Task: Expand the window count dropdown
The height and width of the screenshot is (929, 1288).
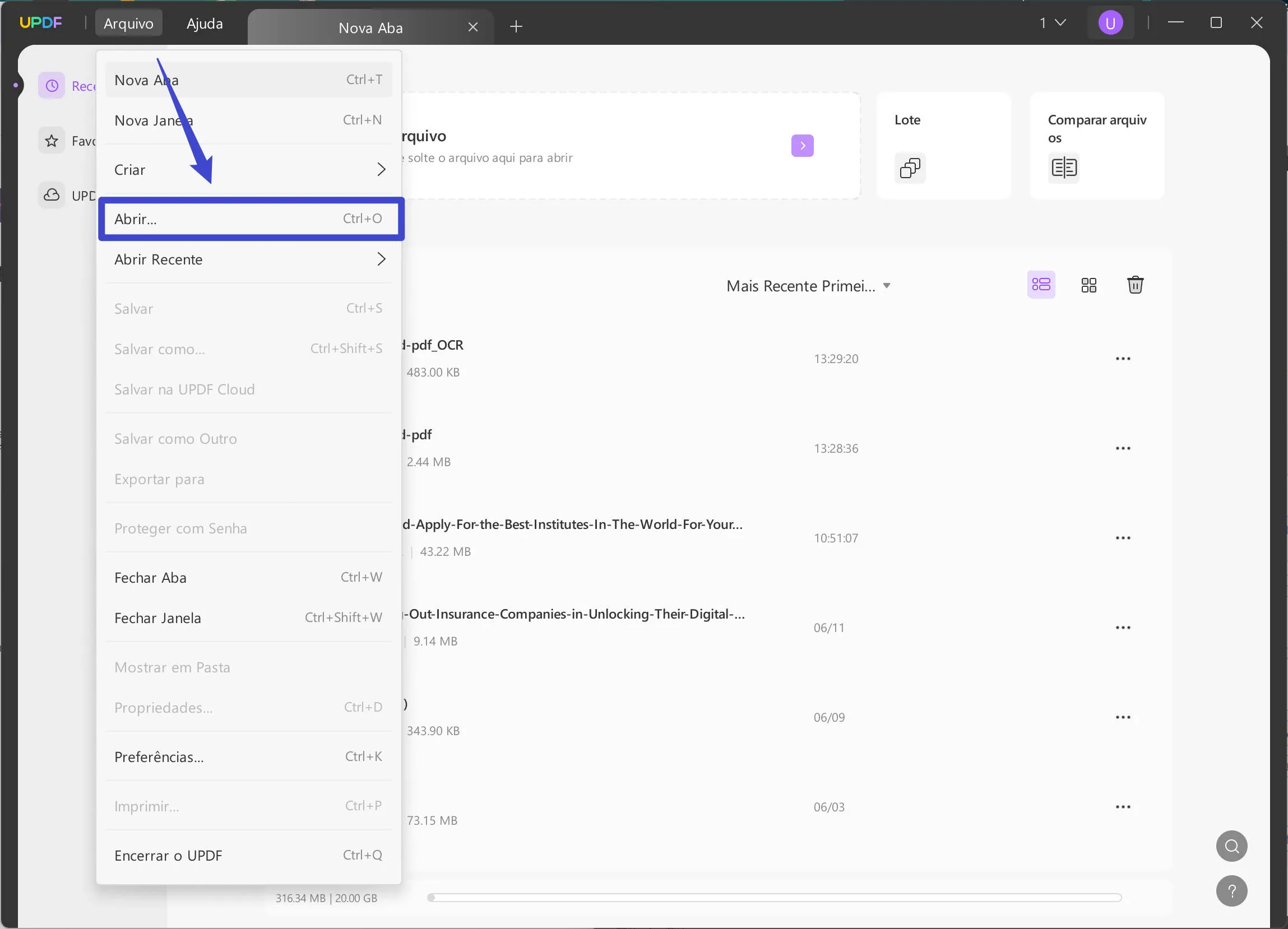Action: pyautogui.click(x=1053, y=23)
